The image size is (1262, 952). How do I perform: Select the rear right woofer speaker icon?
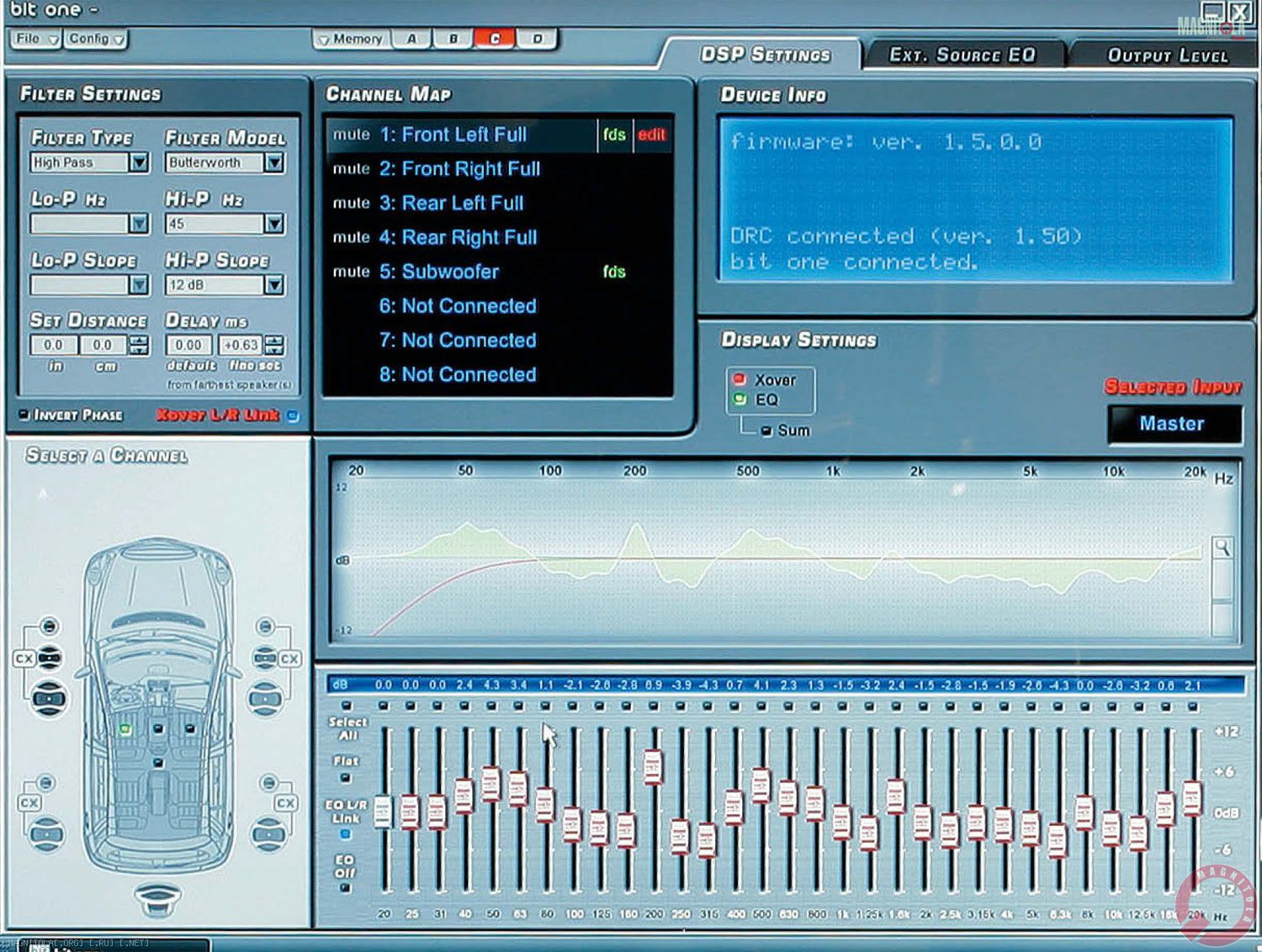(268, 833)
